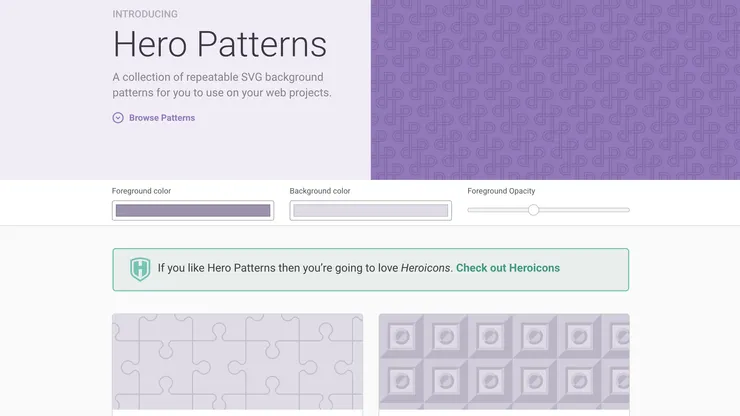Viewport: 740px width, 416px height.
Task: Click the Heroicons shield logo
Action: pyautogui.click(x=140, y=269)
